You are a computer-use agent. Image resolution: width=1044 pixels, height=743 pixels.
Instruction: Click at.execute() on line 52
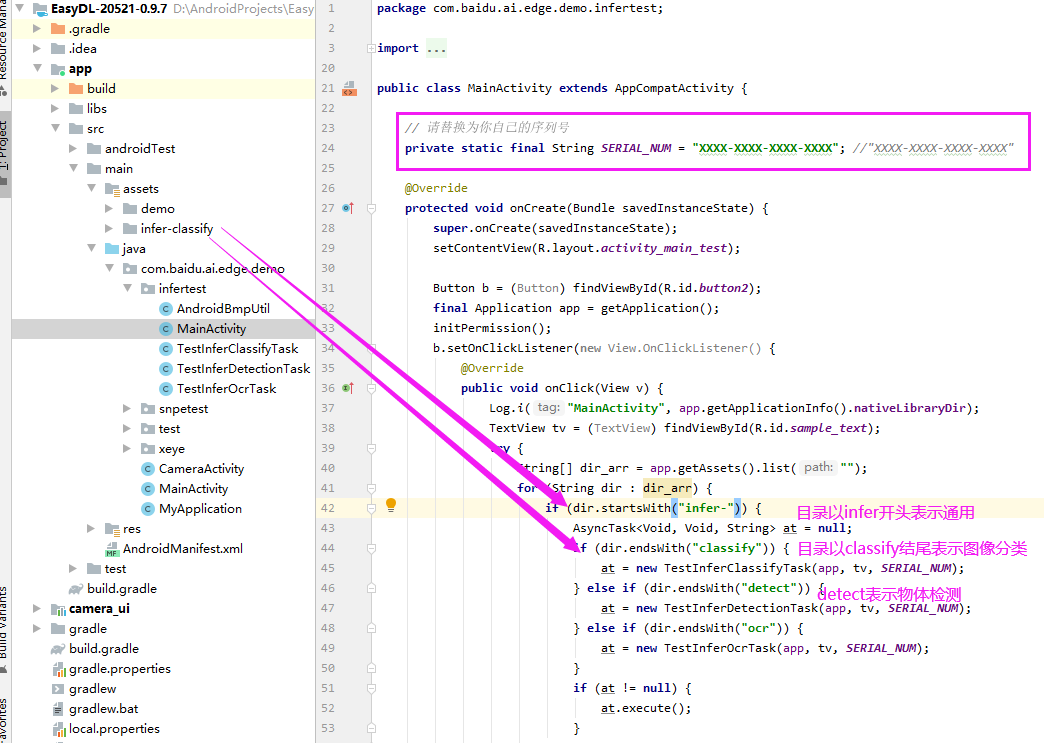(x=646, y=708)
